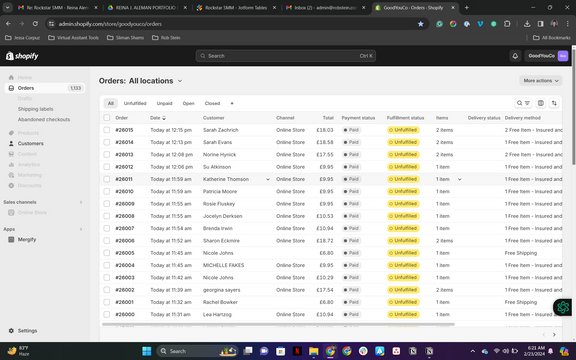Viewport: 576px width, 360px height.
Task: Open the Chrome tab search dropdown arrow
Action: point(7,7)
